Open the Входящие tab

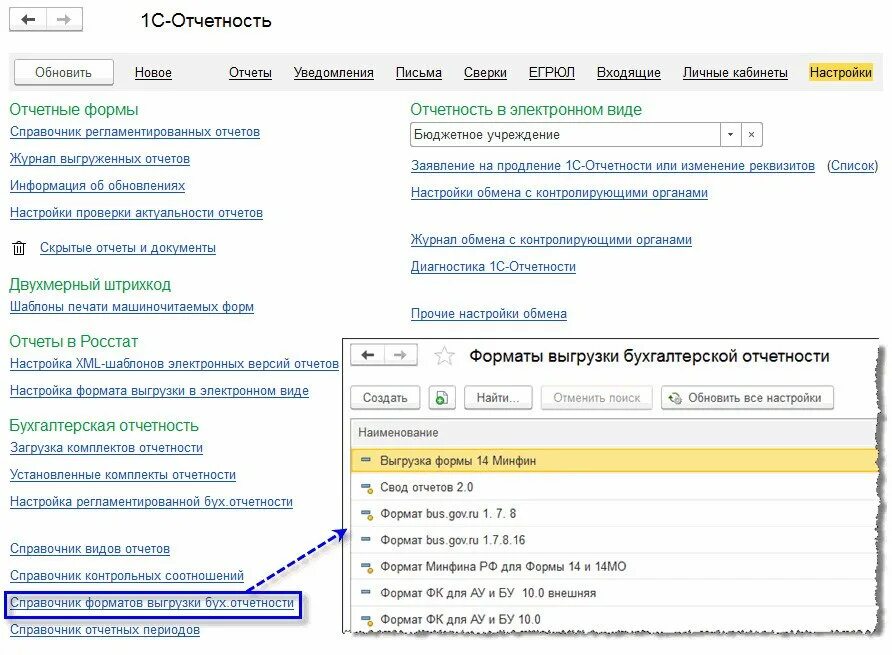629,73
